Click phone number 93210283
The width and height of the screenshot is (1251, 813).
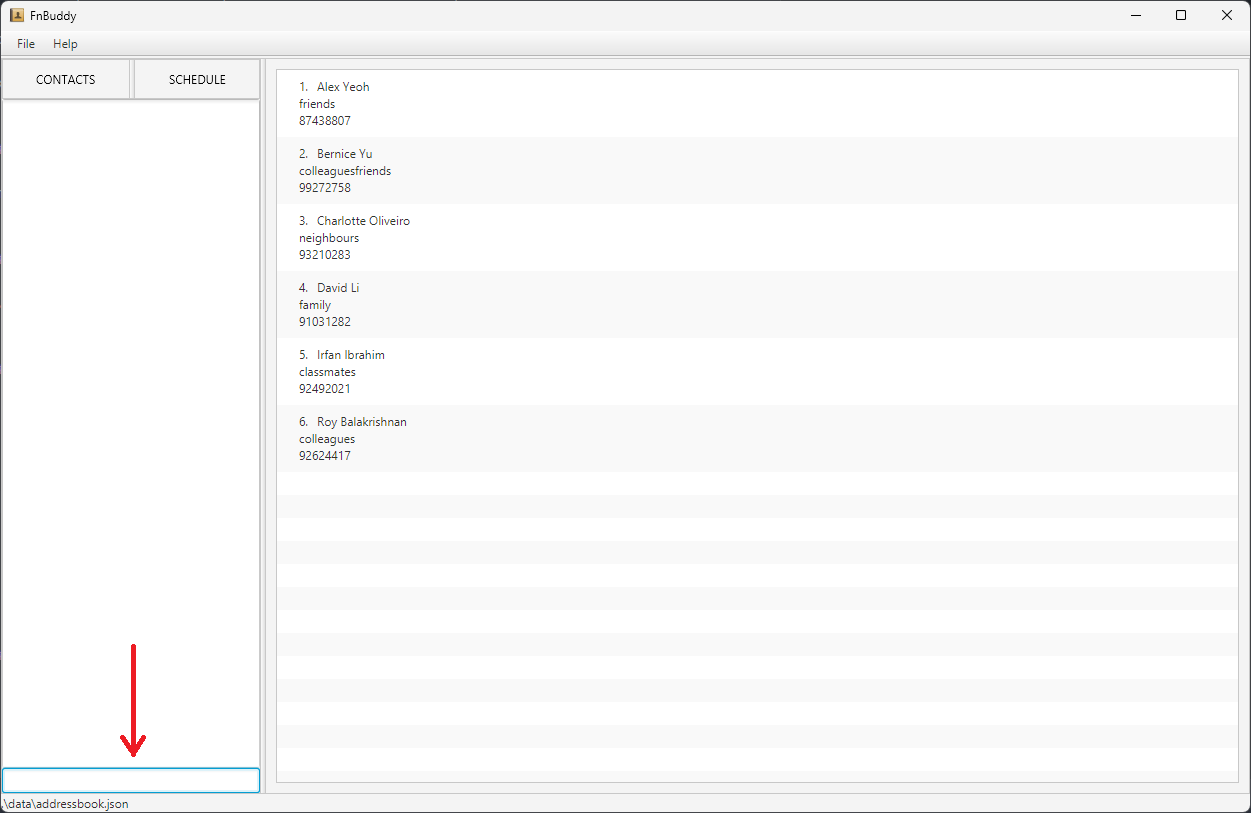point(325,255)
